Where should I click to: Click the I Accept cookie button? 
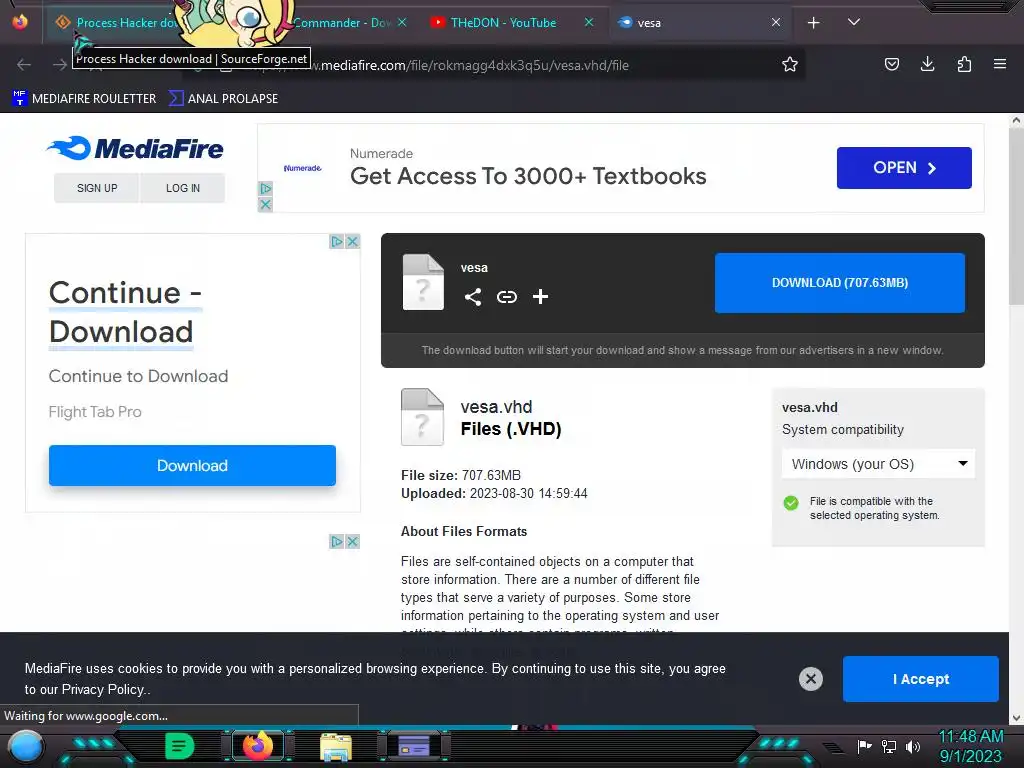pyautogui.click(x=921, y=679)
